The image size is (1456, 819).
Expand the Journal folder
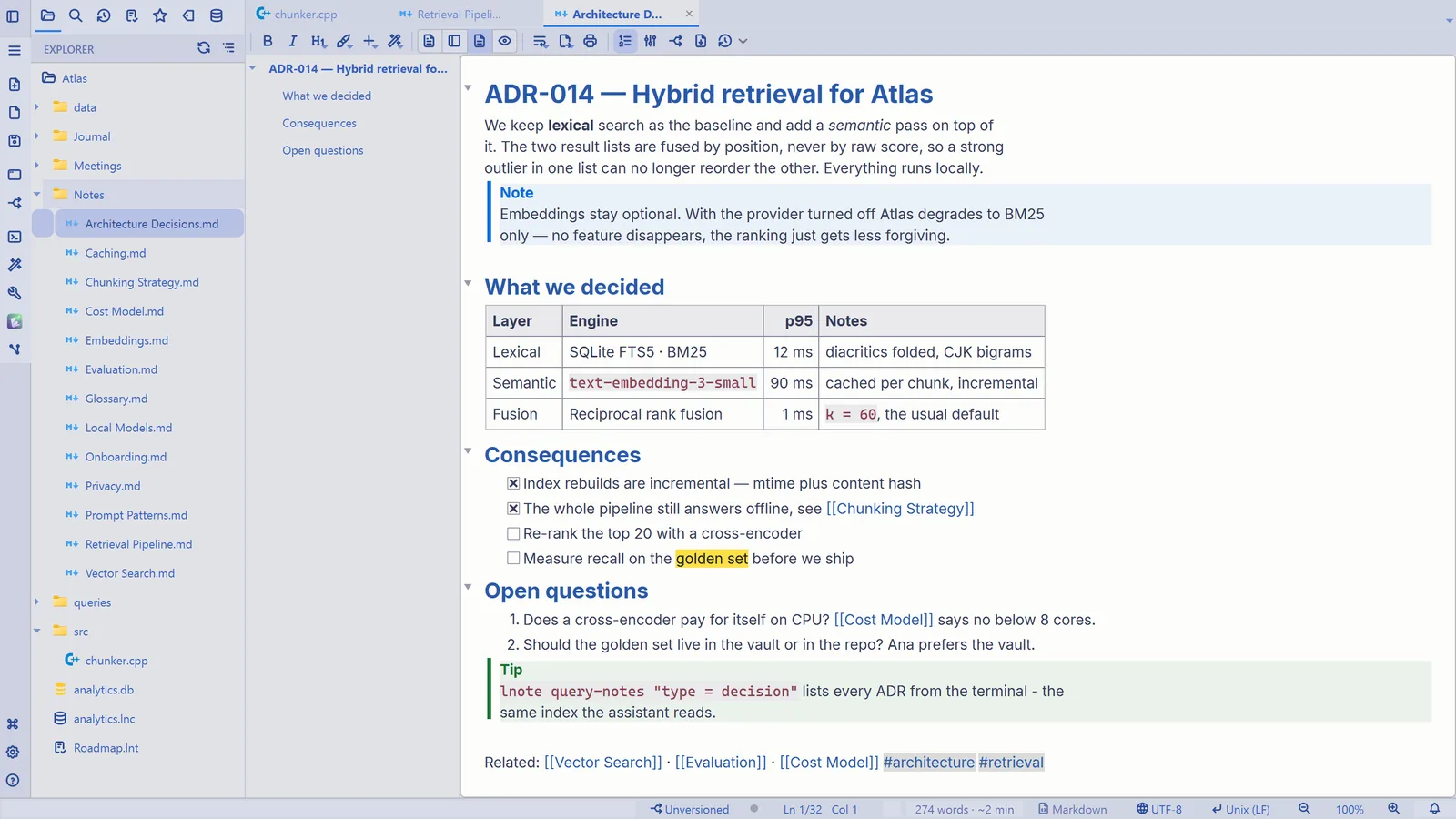coord(36,136)
